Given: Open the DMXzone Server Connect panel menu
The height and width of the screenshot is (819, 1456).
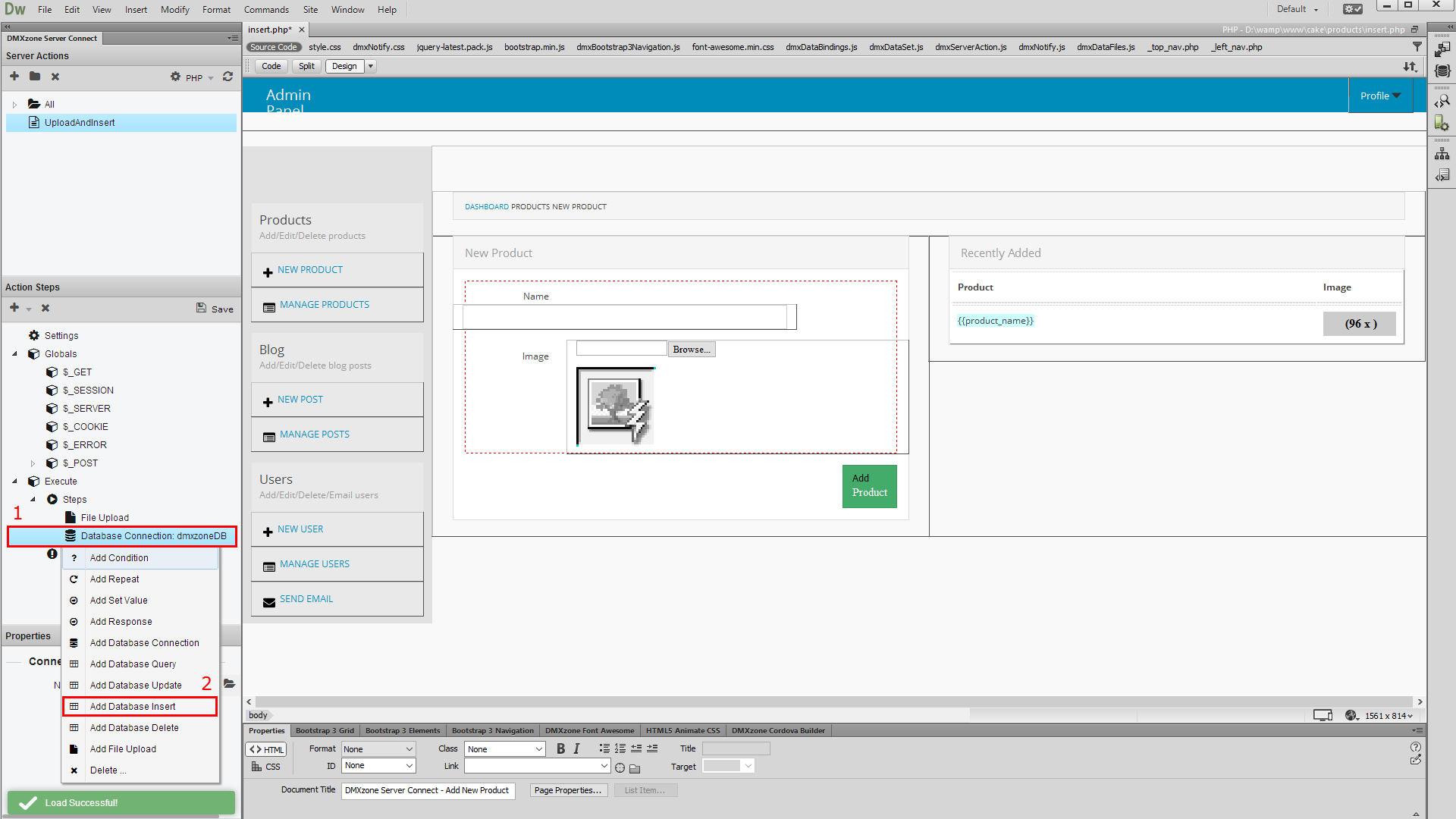Looking at the screenshot, I should pyautogui.click(x=233, y=38).
